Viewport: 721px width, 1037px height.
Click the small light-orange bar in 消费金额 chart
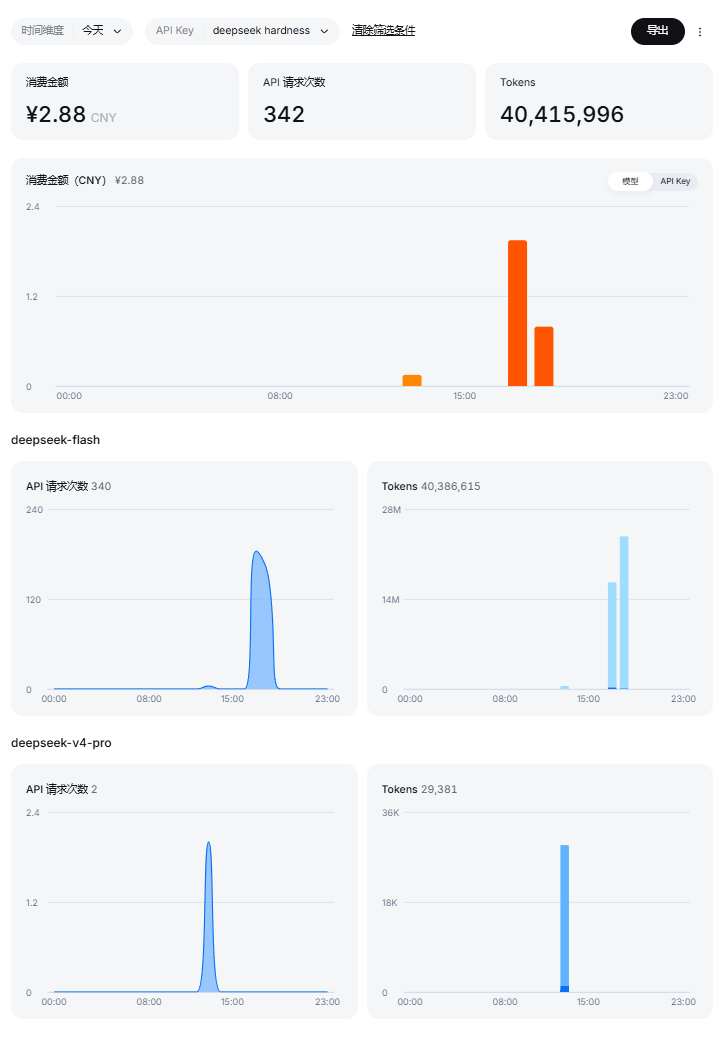pyautogui.click(x=412, y=380)
